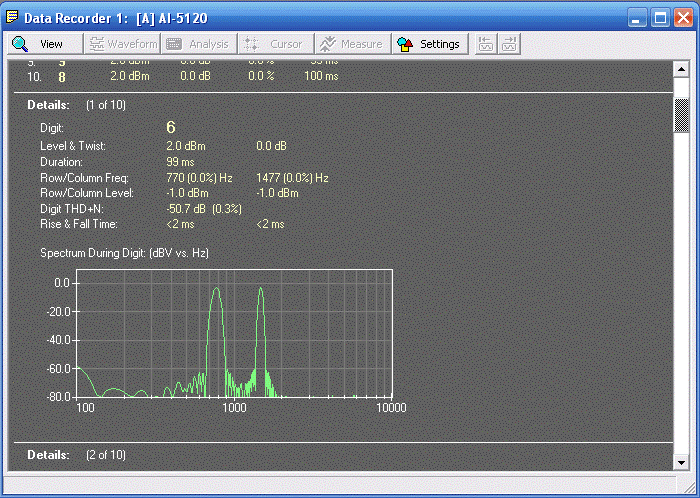Image resolution: width=700 pixels, height=498 pixels.
Task: Click the 'Row/Column Level:' label
Action: click(87, 193)
